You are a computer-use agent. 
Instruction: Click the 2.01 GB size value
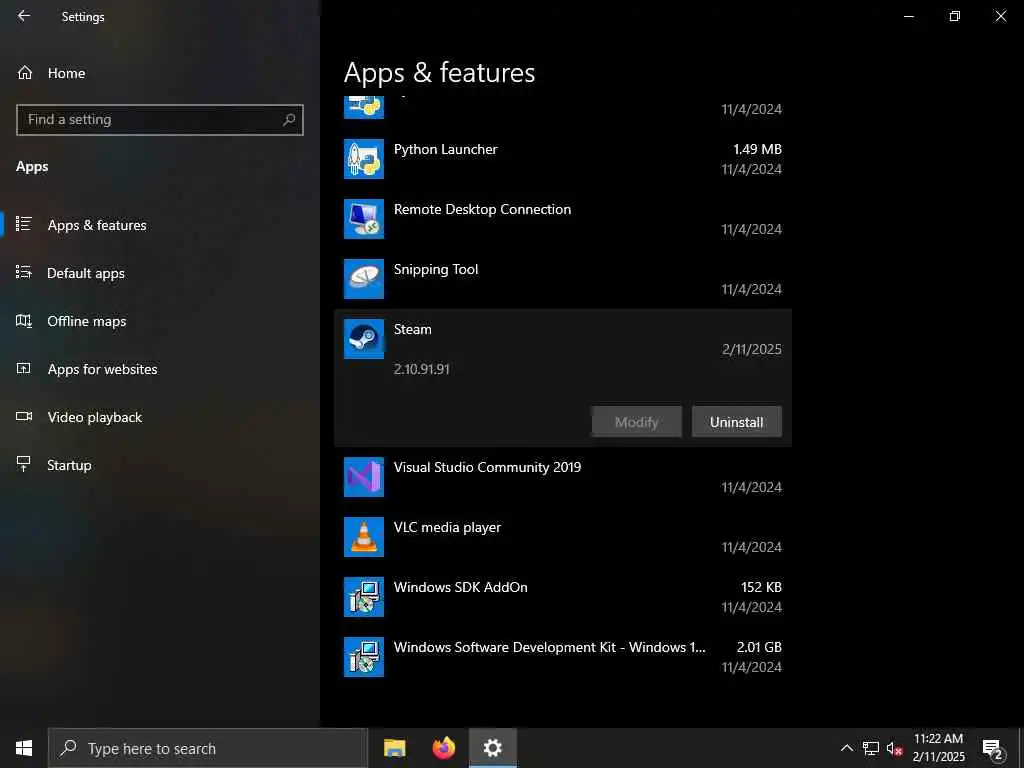coord(759,647)
